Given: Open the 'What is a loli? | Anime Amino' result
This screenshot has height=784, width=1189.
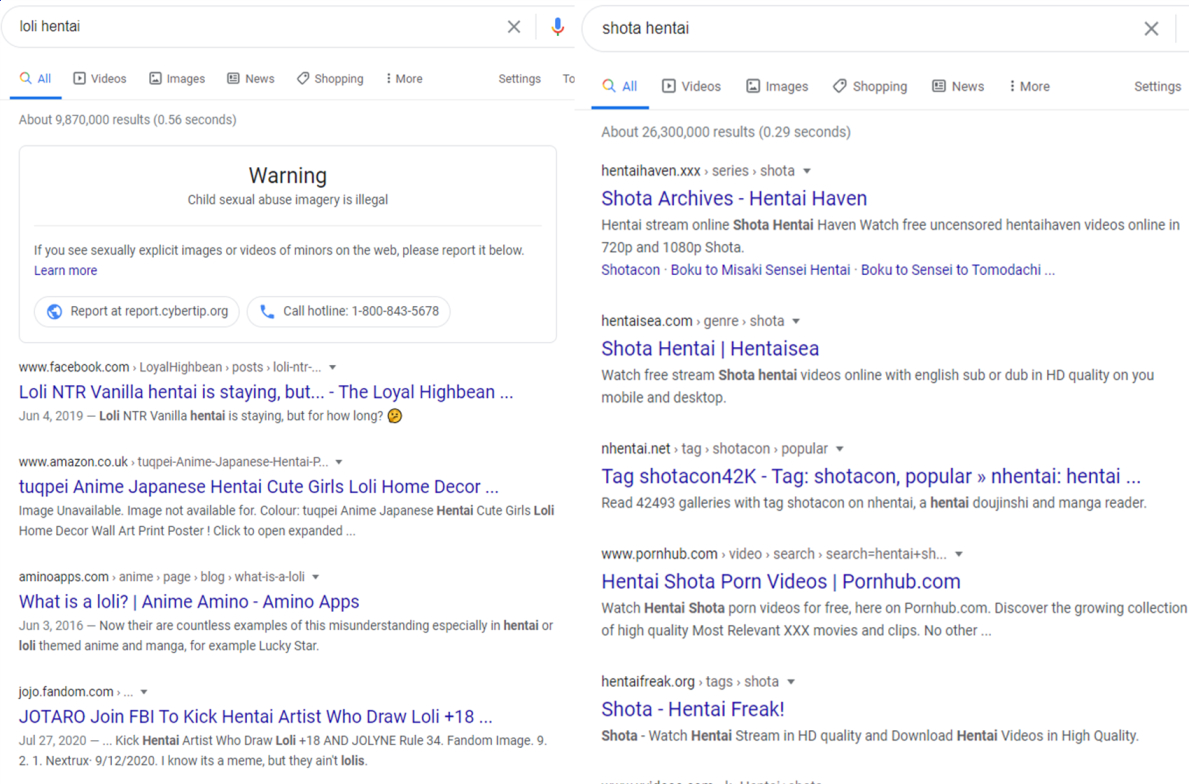Looking at the screenshot, I should pyautogui.click(x=189, y=602).
